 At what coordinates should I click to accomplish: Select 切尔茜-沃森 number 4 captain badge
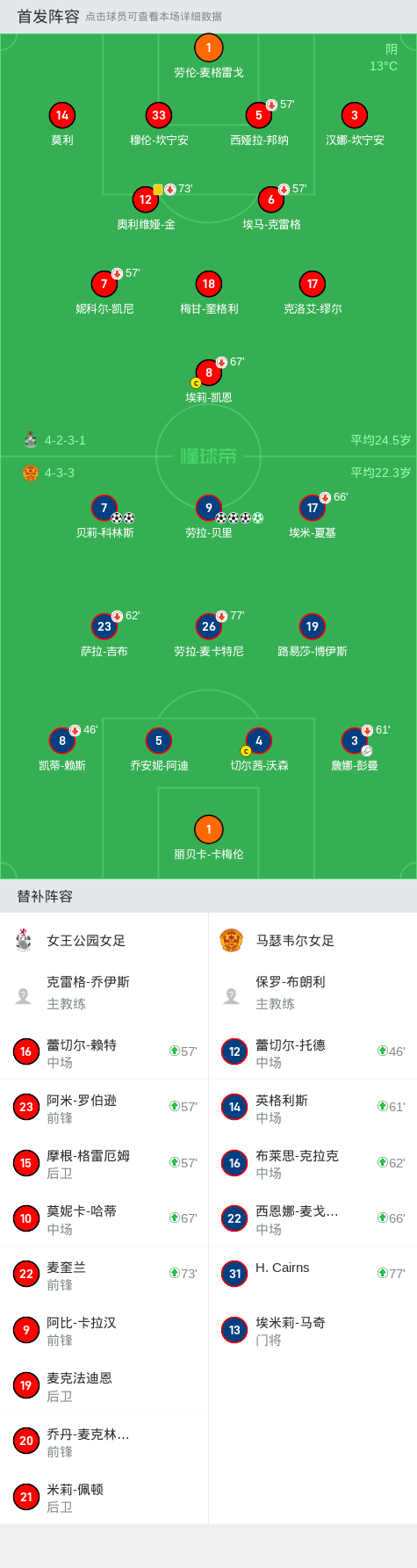(258, 741)
